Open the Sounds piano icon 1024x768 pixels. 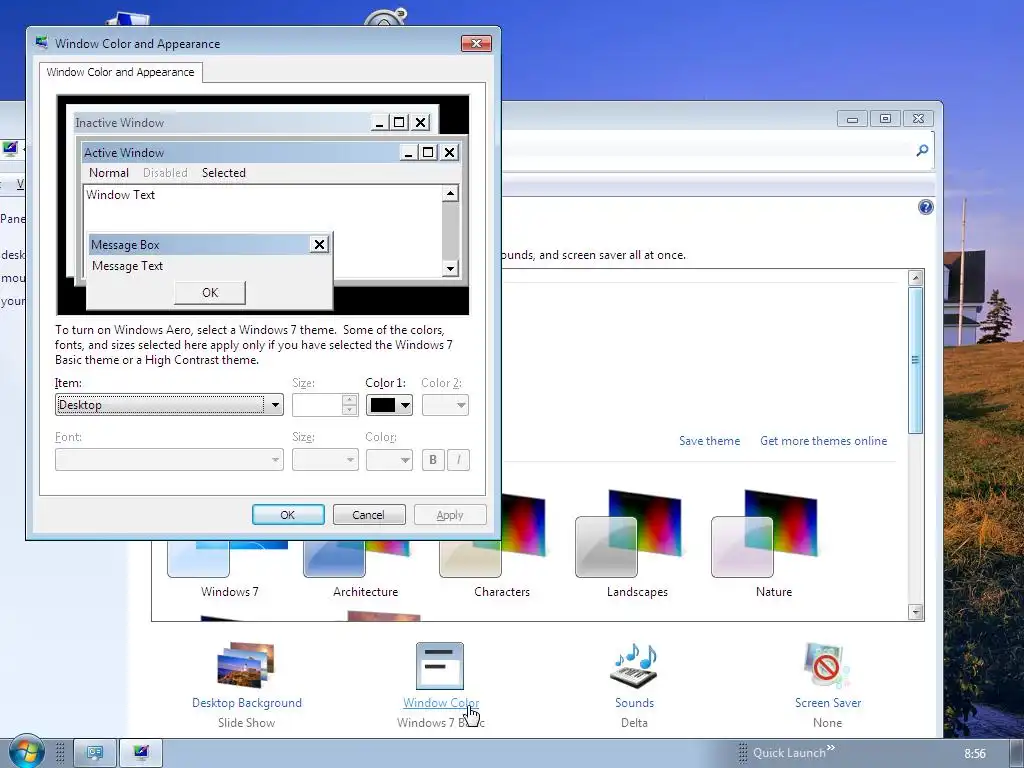(633, 665)
